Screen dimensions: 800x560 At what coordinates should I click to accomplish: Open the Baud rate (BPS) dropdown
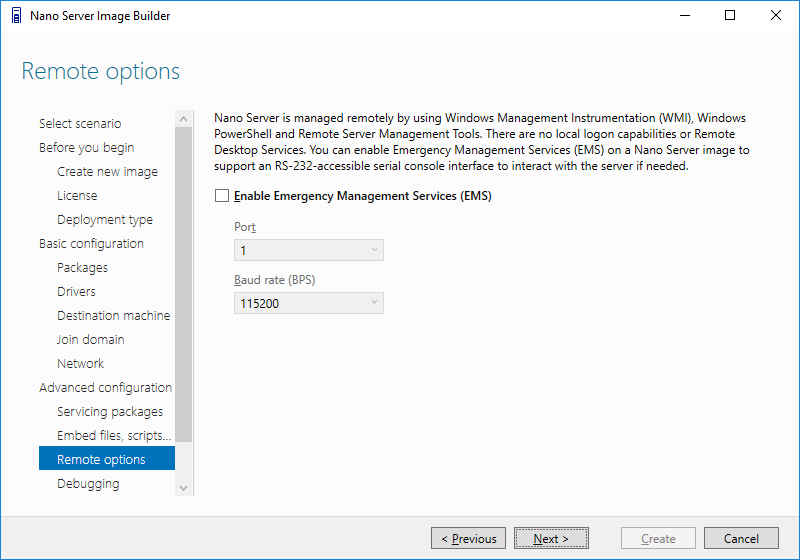[x=309, y=303]
